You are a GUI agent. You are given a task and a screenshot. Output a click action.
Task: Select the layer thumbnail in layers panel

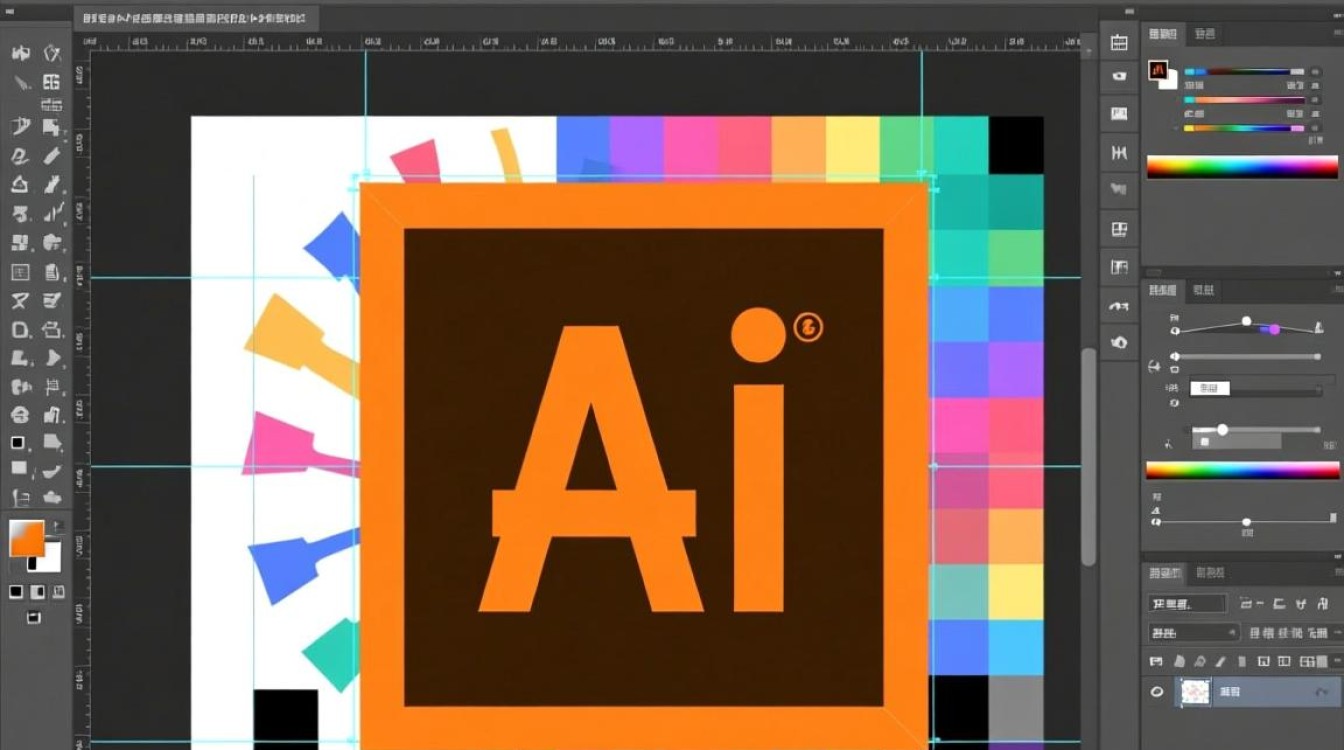point(1195,691)
